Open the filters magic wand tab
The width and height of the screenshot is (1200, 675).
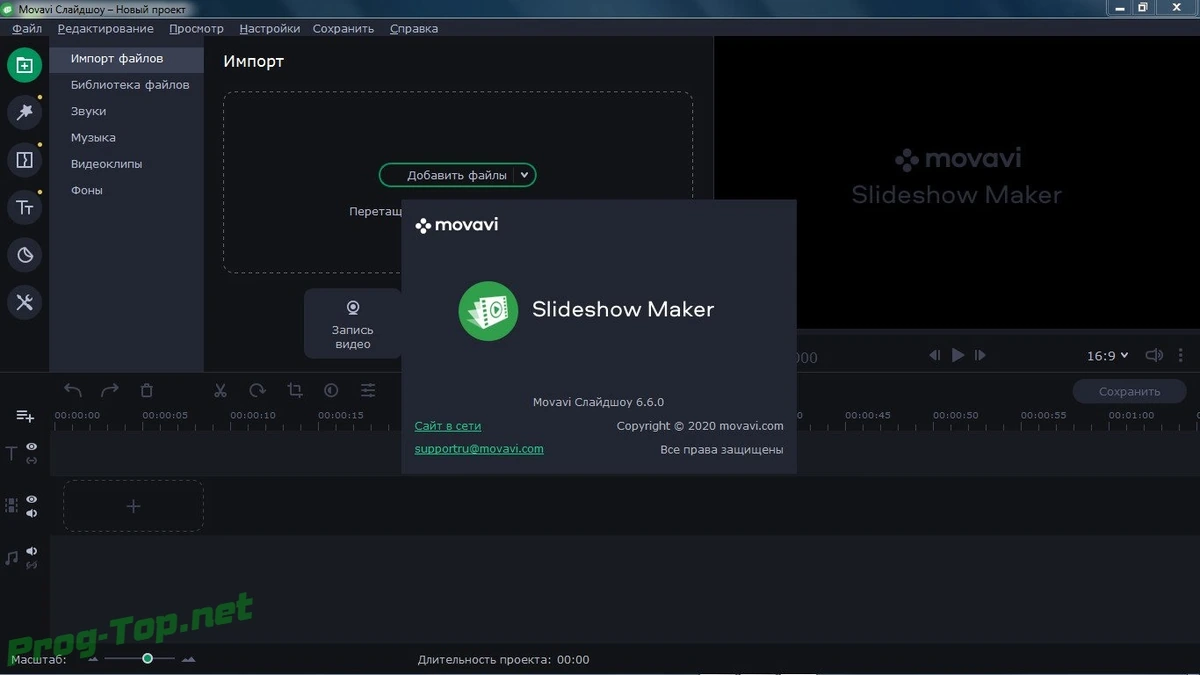(x=25, y=112)
